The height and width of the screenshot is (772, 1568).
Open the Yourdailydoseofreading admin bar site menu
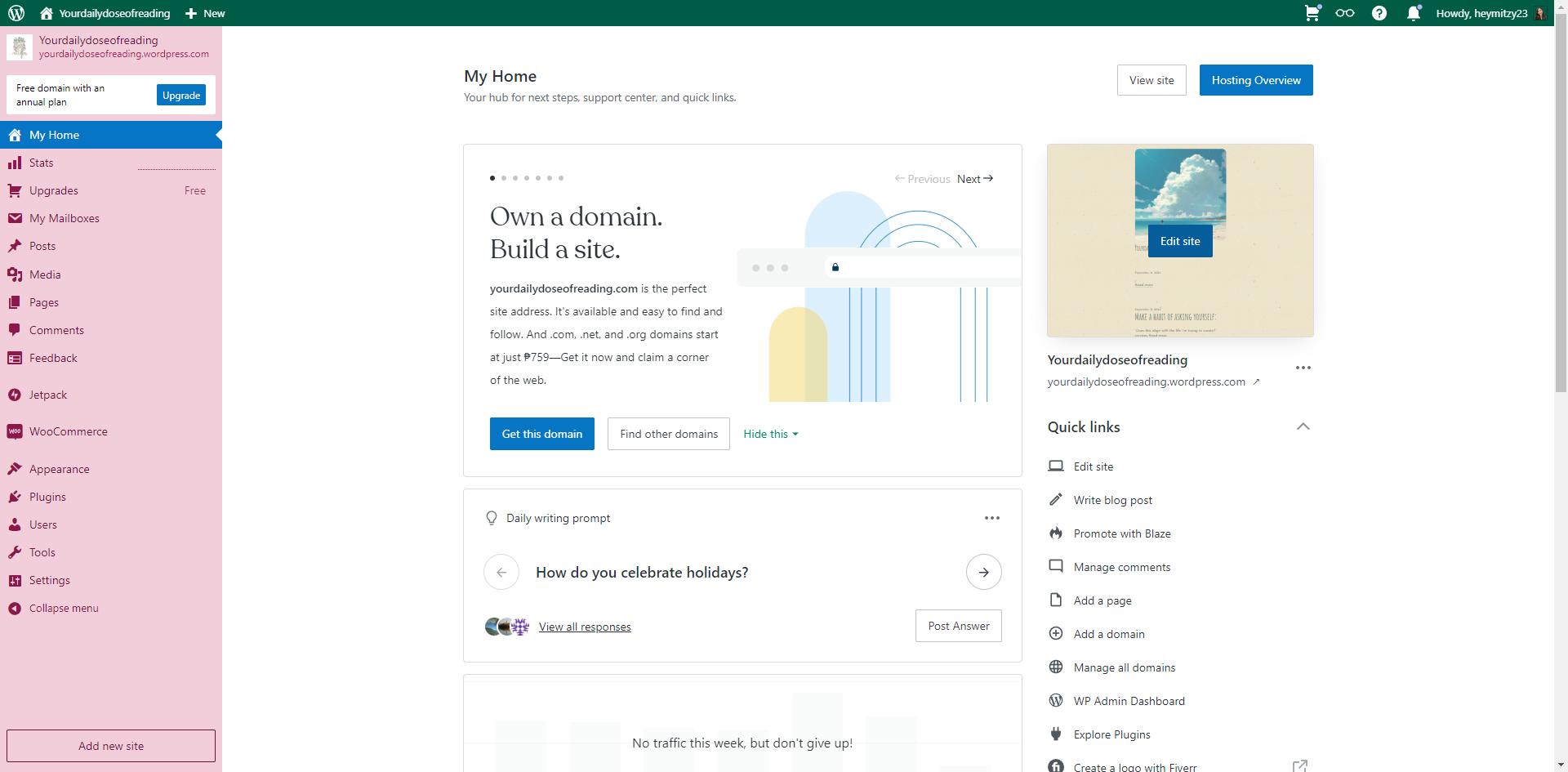tap(105, 13)
